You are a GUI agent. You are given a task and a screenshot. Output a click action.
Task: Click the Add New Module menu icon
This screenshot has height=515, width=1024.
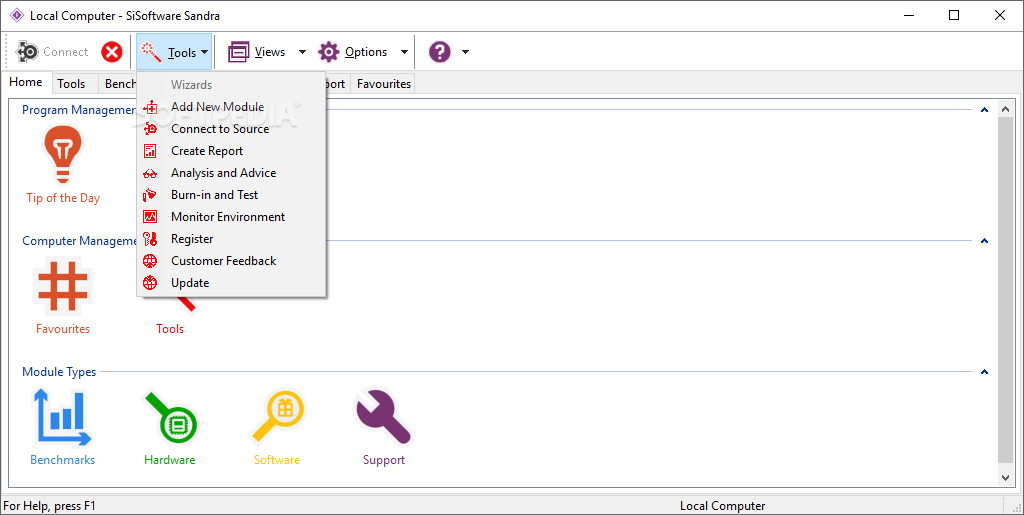[150, 107]
